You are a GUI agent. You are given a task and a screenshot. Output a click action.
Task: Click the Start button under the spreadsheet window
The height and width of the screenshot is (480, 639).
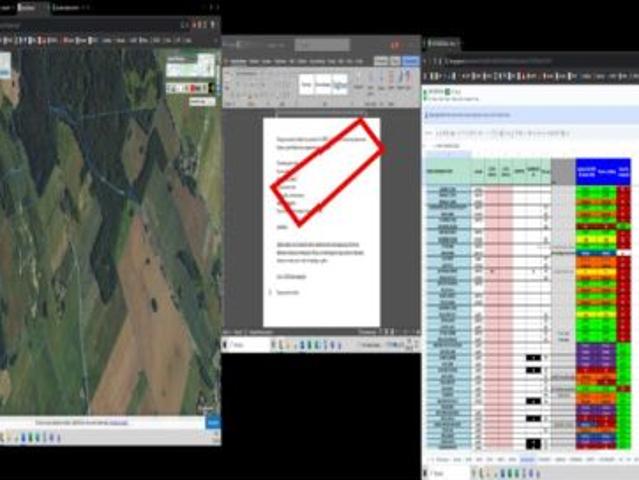pos(427,473)
